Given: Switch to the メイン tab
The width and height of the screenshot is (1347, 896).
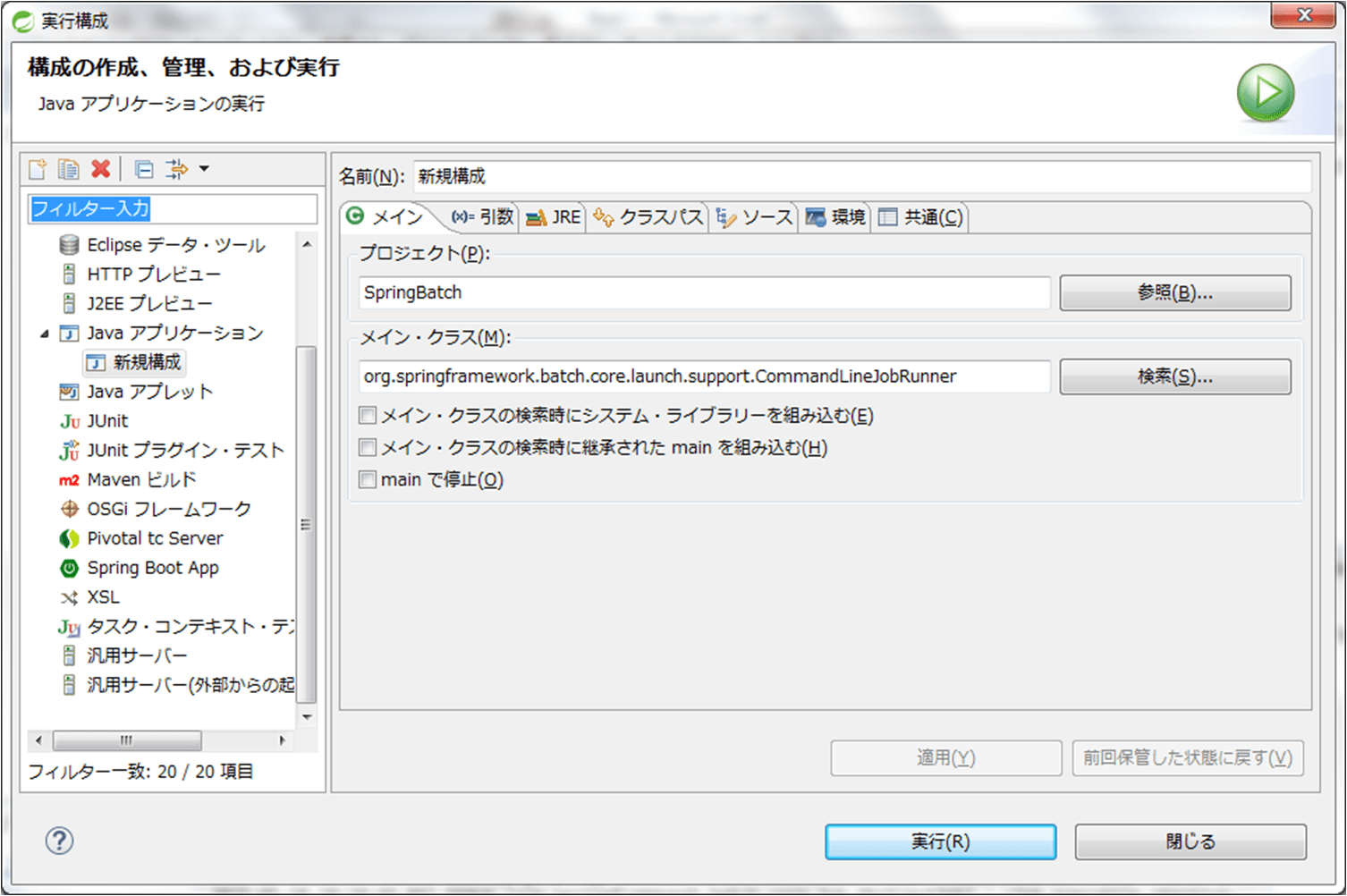Looking at the screenshot, I should click(386, 216).
